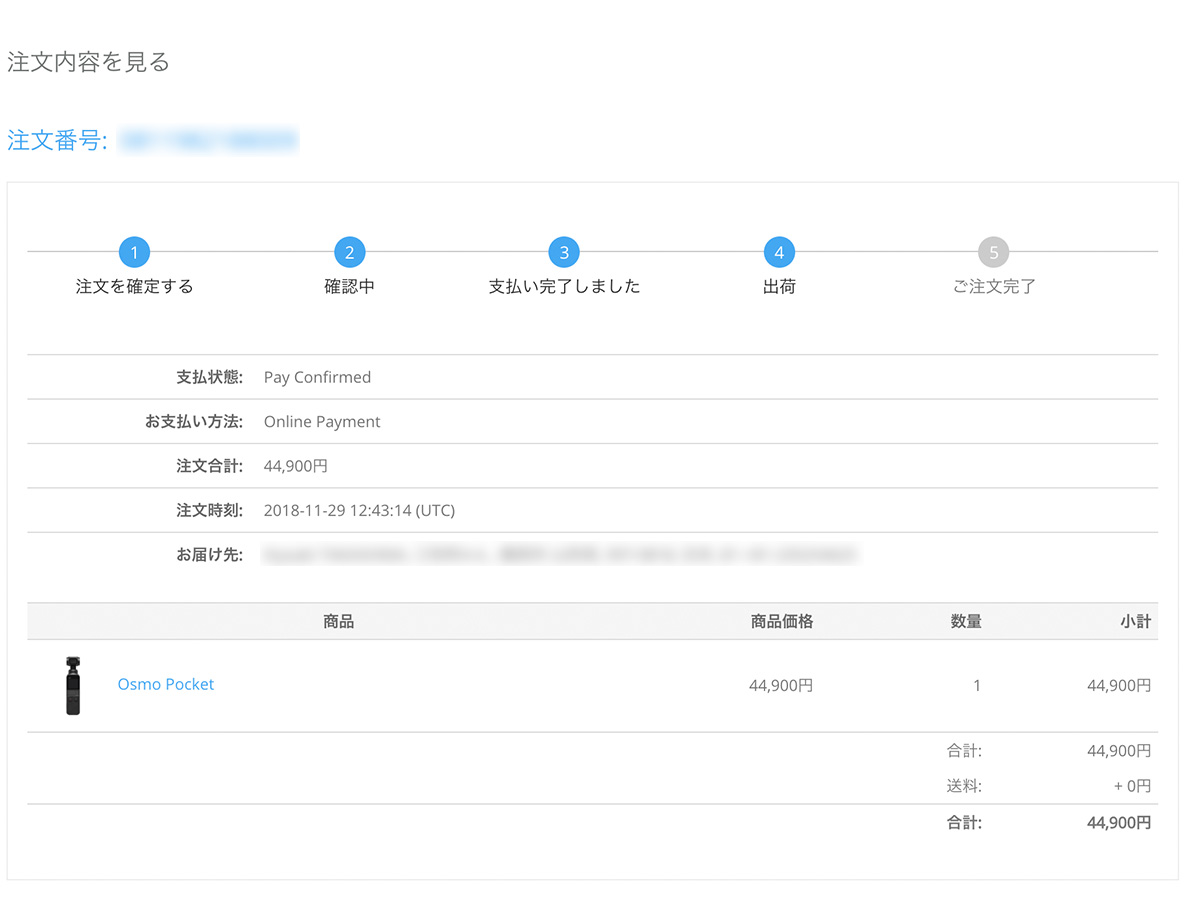The width and height of the screenshot is (1200, 900).
Task: Click the 出荷 step label
Action: (x=779, y=287)
